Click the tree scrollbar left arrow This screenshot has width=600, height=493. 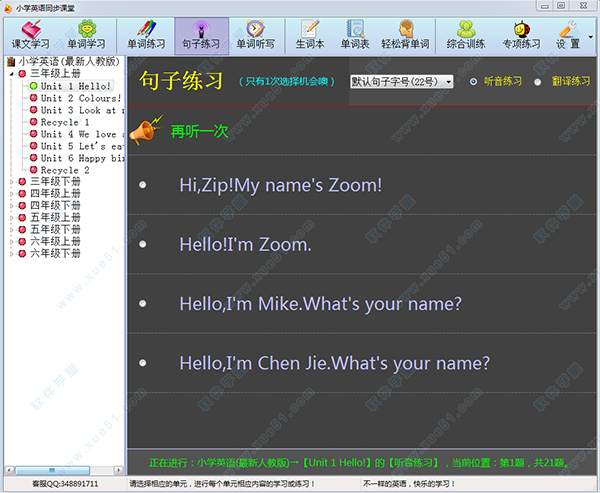click(x=10, y=470)
